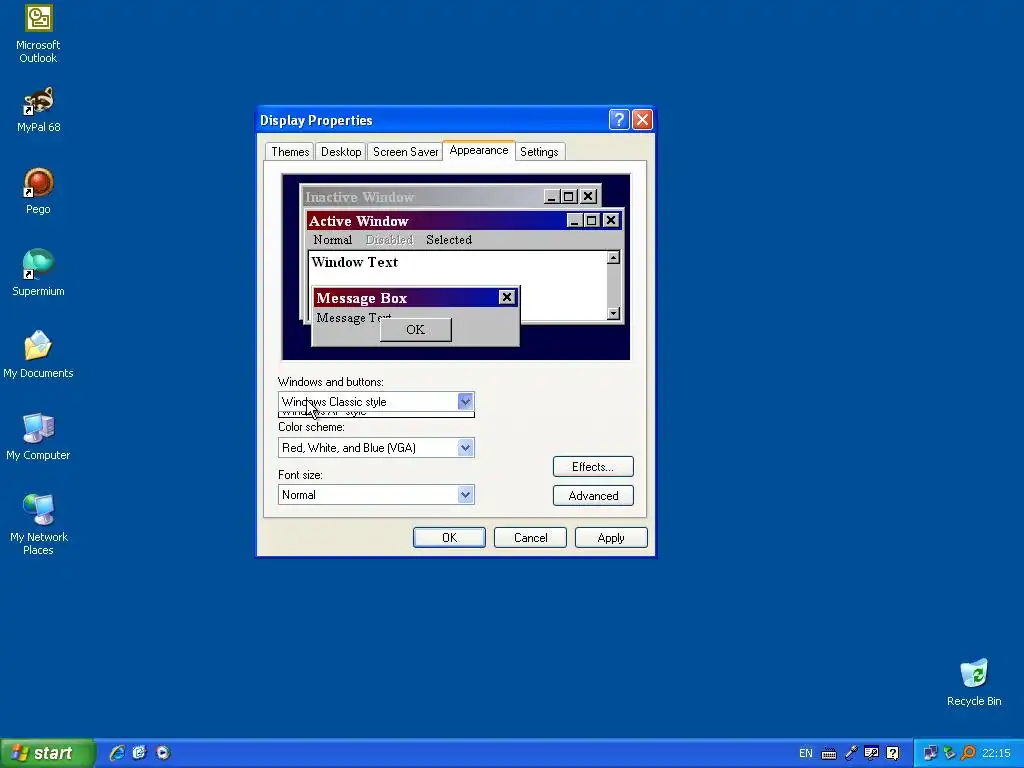This screenshot has height=768, width=1024.
Task: Launch Outlook Express from Quick Launch
Action: [139, 753]
